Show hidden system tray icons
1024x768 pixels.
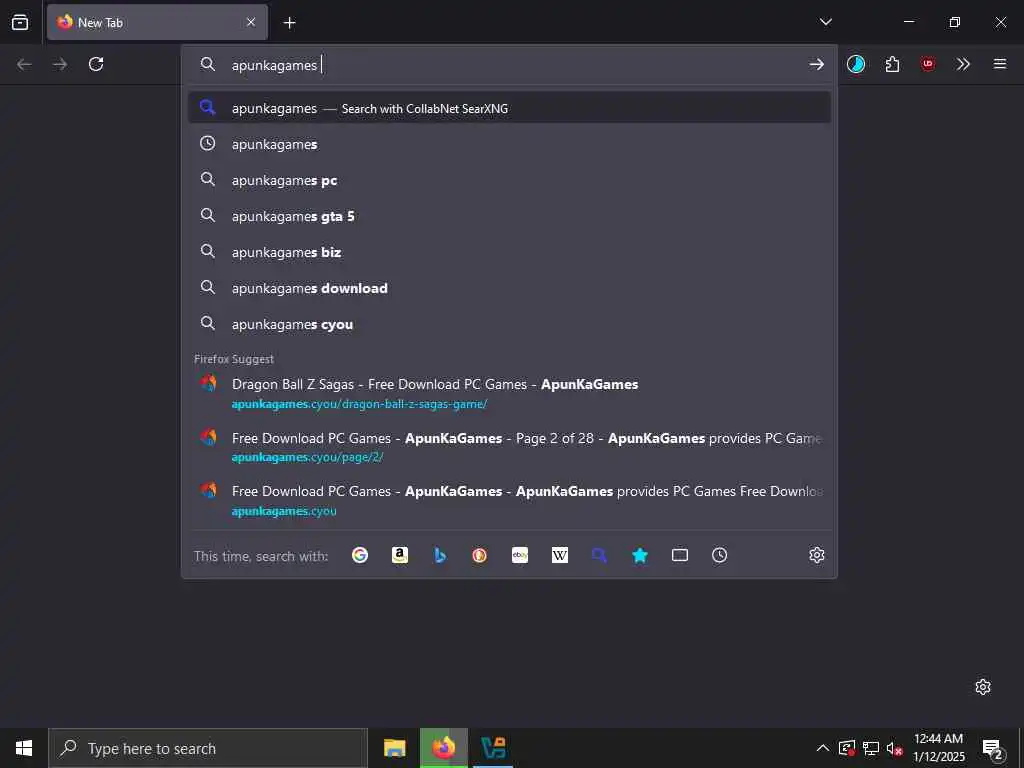point(823,748)
